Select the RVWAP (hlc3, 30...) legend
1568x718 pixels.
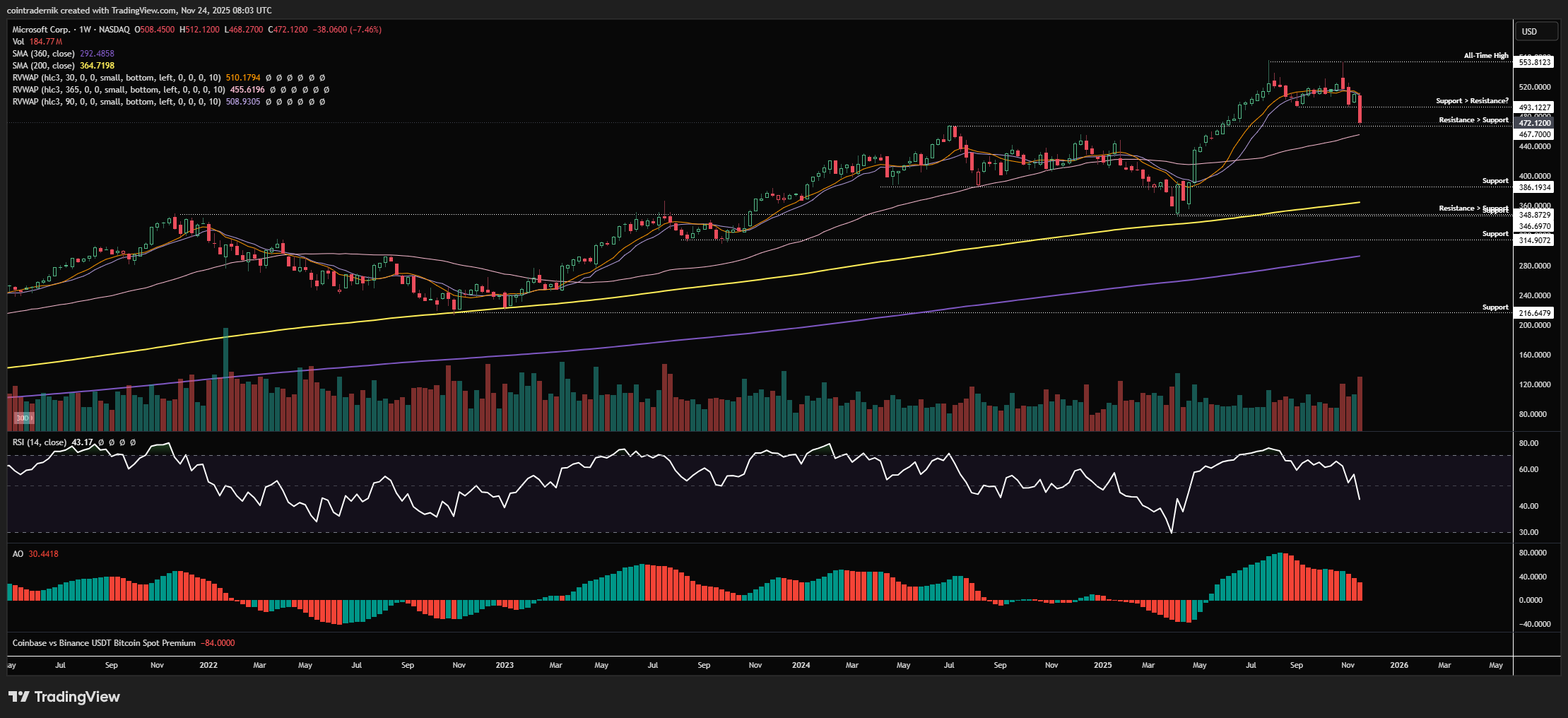click(x=117, y=78)
